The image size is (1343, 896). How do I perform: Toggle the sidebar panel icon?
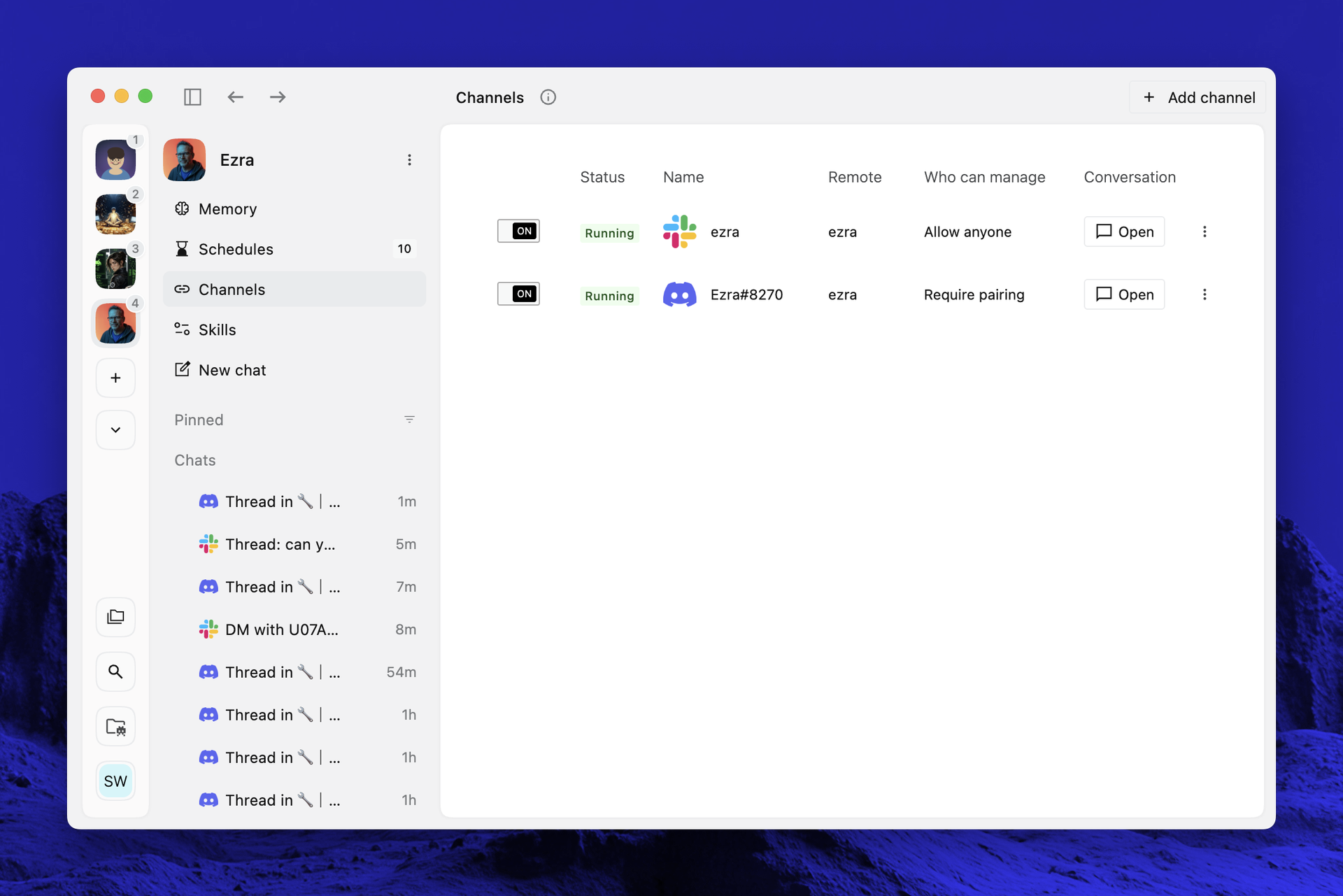[192, 97]
